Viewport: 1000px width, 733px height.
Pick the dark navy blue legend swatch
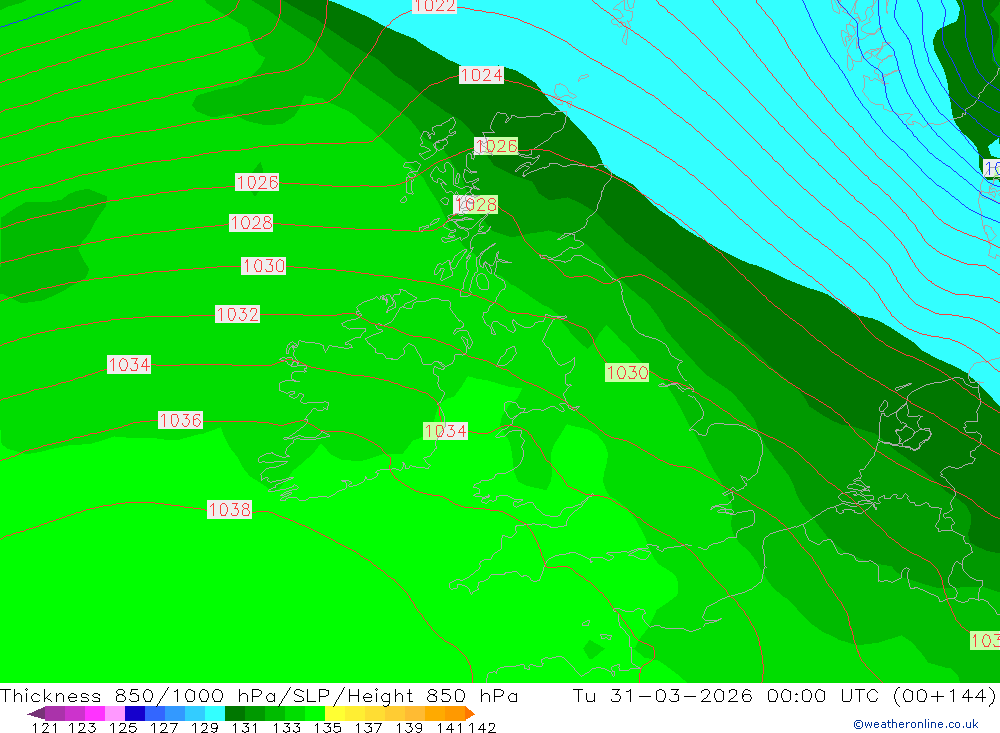point(135,713)
